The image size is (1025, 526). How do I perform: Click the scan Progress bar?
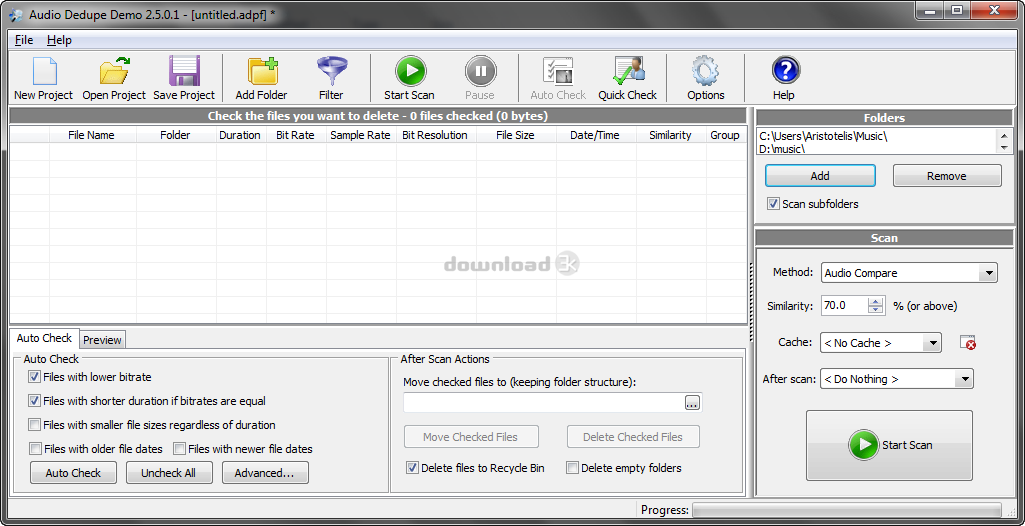click(847, 510)
